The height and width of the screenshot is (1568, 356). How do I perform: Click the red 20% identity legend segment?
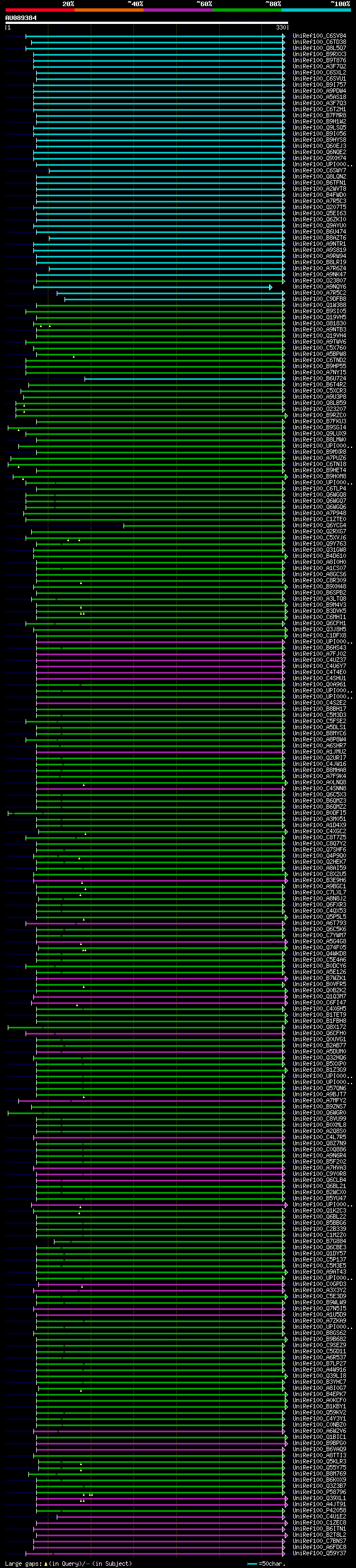(x=39, y=10)
